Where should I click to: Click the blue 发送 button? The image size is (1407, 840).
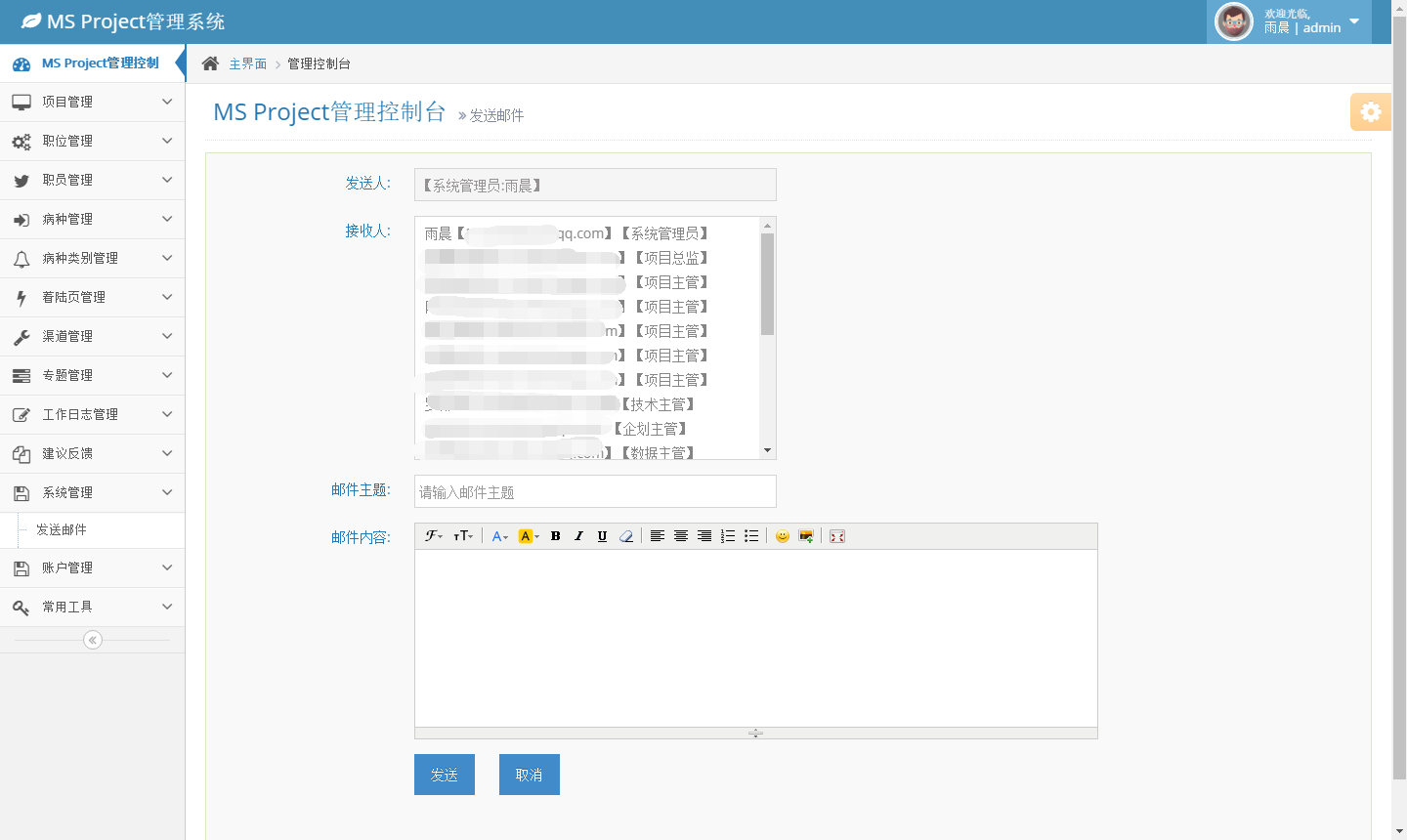coord(445,775)
